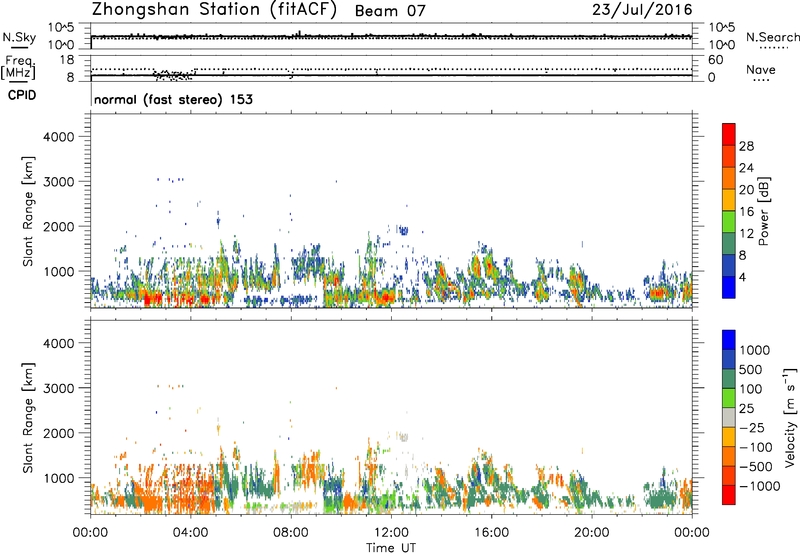Viewport: 800px width, 554px height.
Task: Click the 3000 tick in the velocity panel
Action: 58,388
